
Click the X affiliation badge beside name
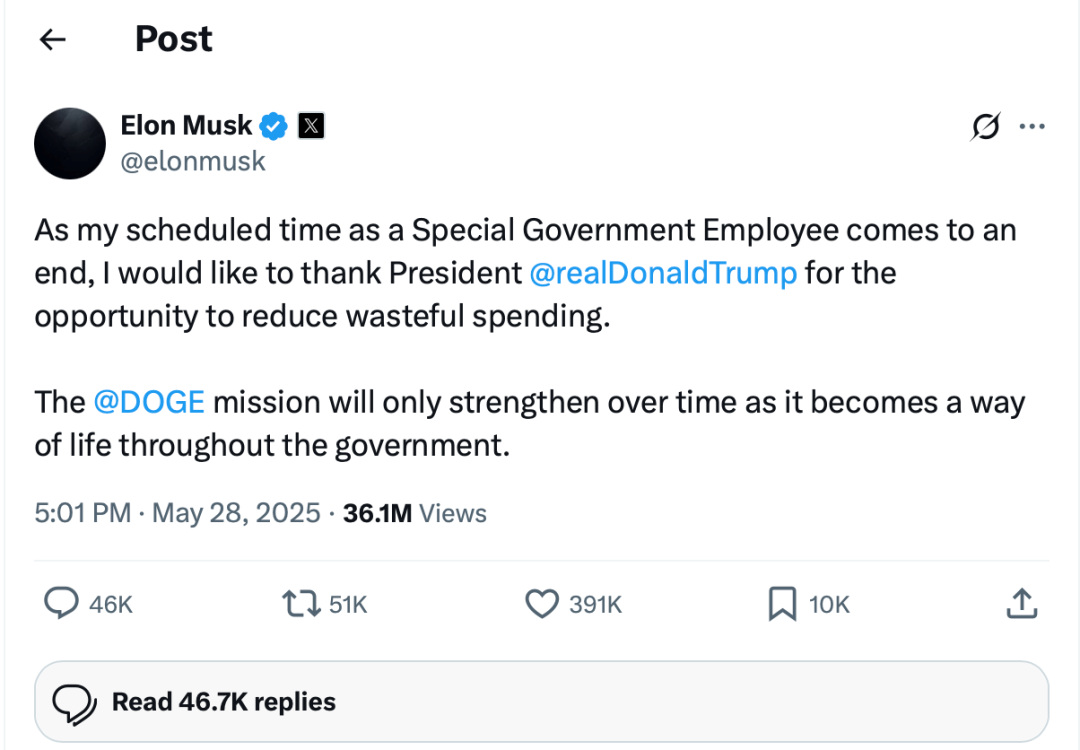click(312, 126)
